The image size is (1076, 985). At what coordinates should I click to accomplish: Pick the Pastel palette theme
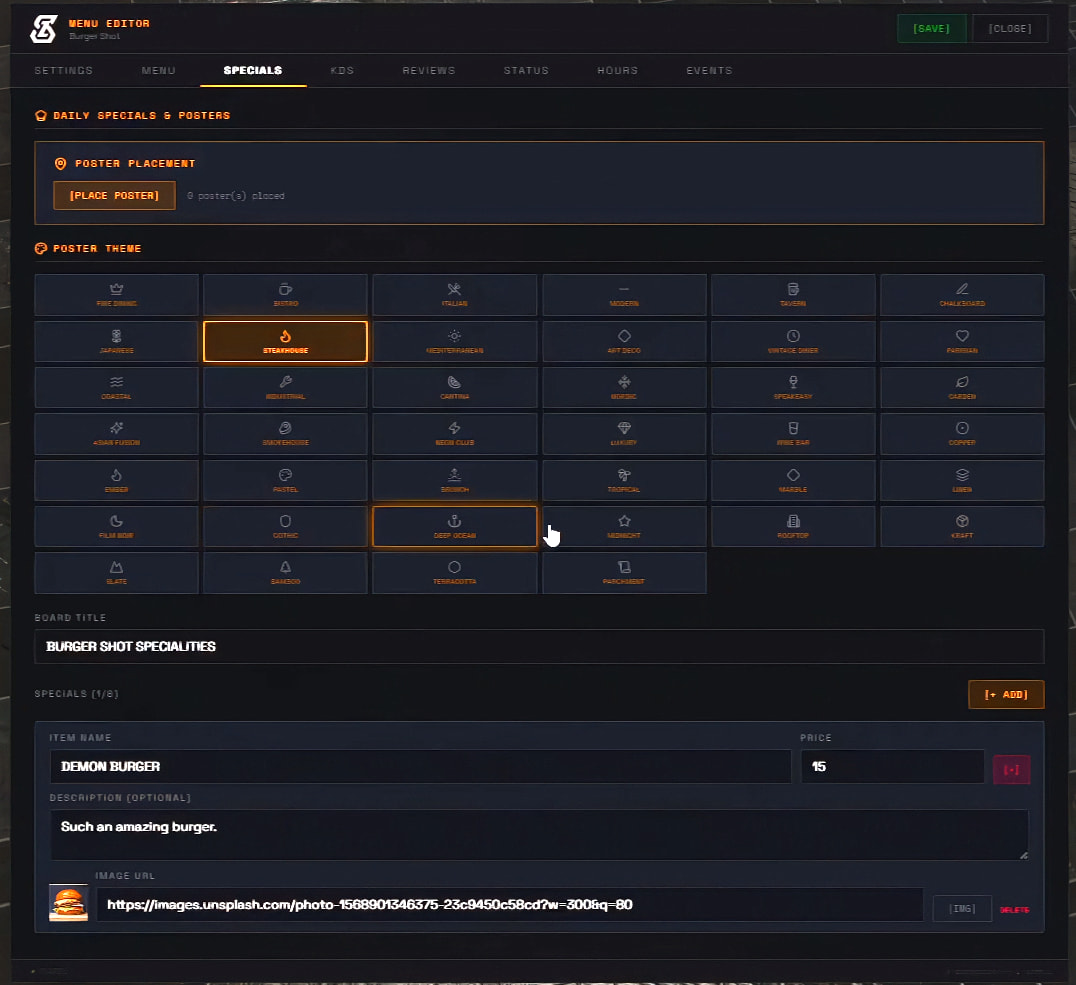tap(285, 480)
